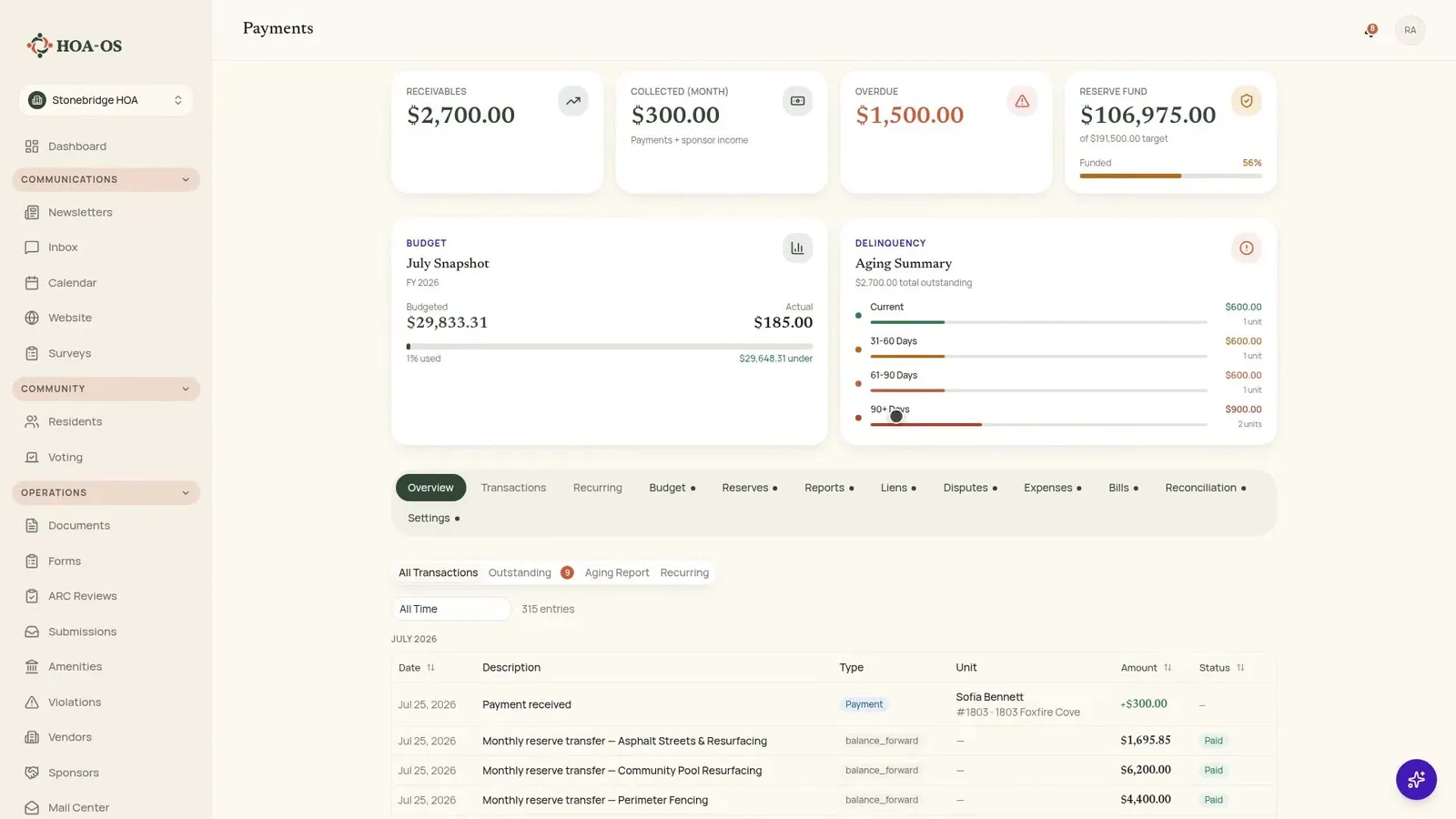Open the notifications bell icon
Screen dimensions: 1456x819
[1370, 31]
